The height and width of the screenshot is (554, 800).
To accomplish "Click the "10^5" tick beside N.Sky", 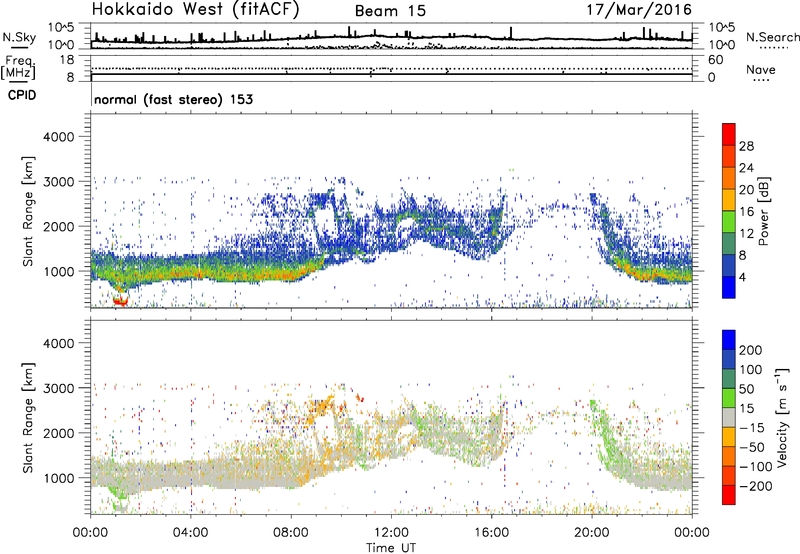I will pos(61,28).
